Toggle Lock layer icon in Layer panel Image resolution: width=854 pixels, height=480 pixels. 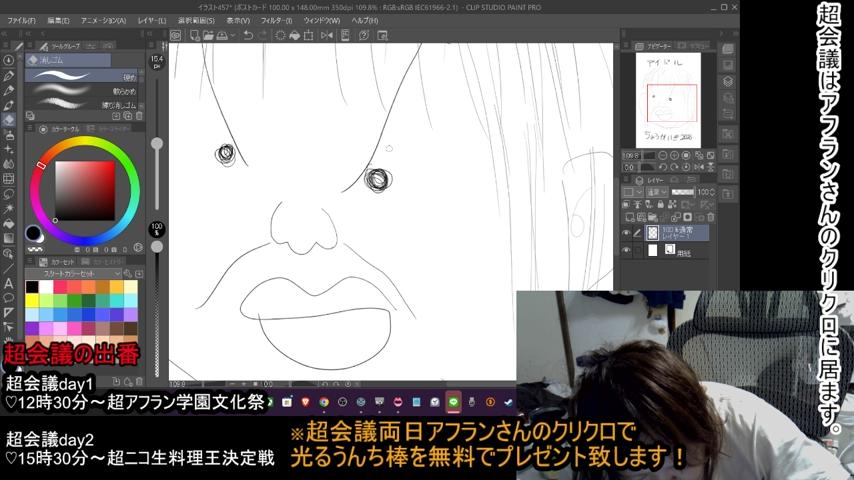(660, 204)
